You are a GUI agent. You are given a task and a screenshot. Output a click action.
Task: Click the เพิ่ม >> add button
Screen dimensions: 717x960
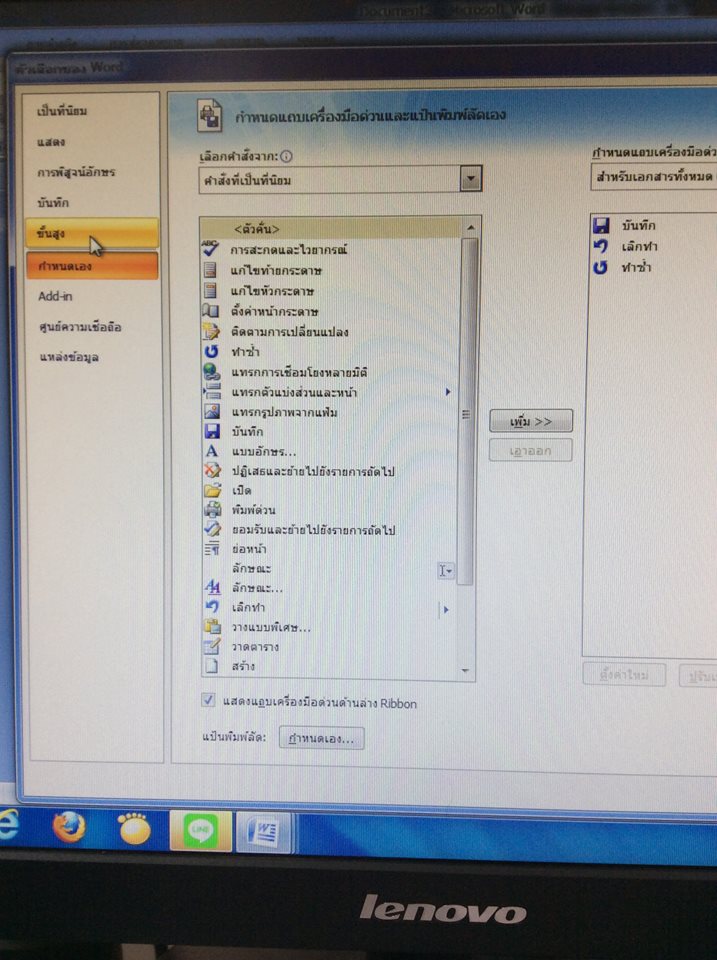531,421
